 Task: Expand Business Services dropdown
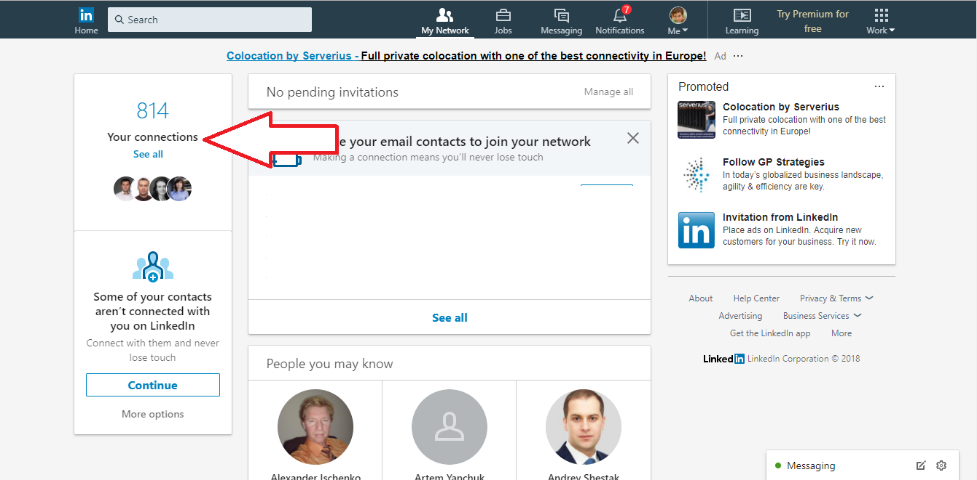[822, 315]
